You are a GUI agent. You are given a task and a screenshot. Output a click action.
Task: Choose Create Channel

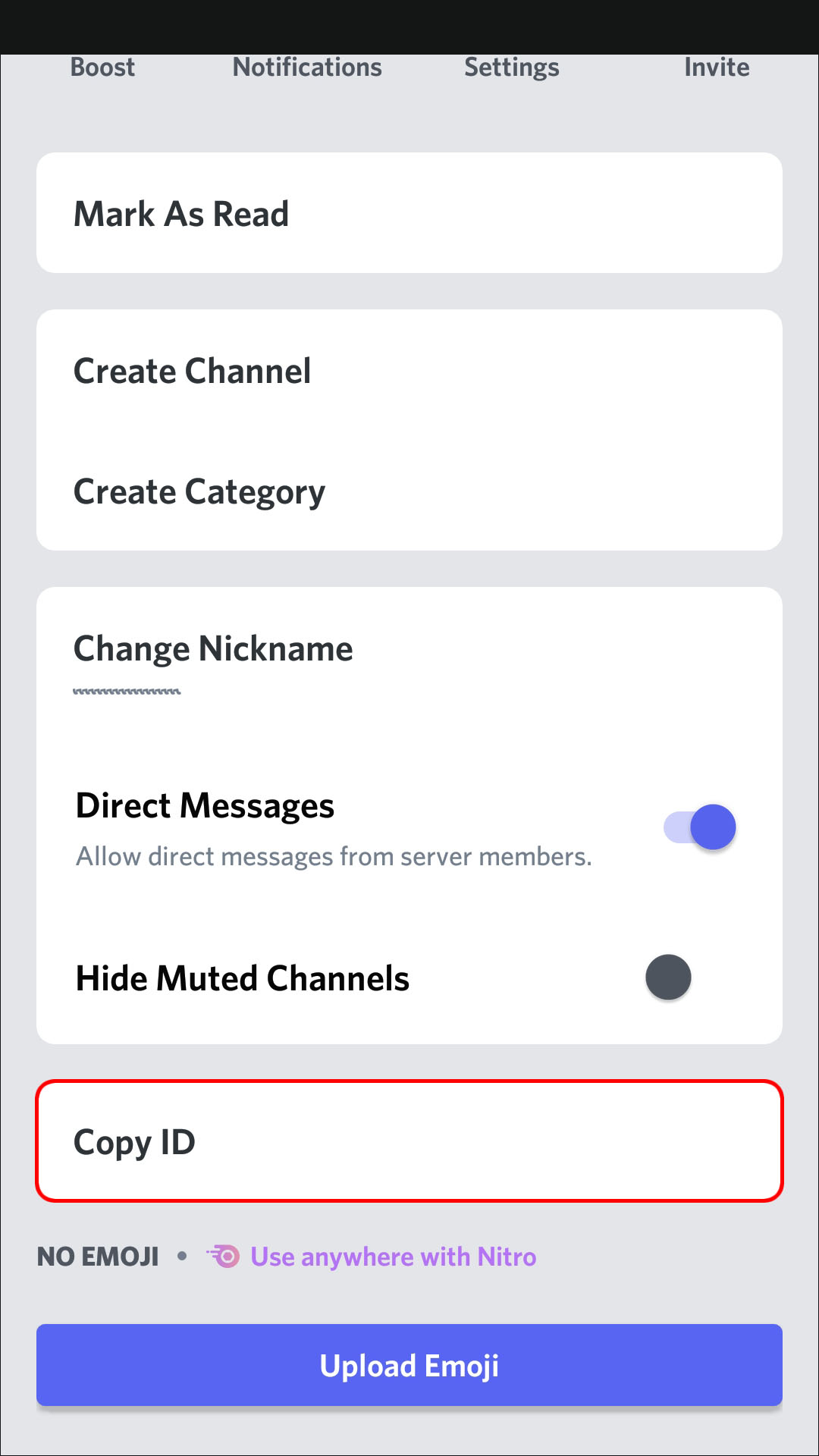click(409, 371)
